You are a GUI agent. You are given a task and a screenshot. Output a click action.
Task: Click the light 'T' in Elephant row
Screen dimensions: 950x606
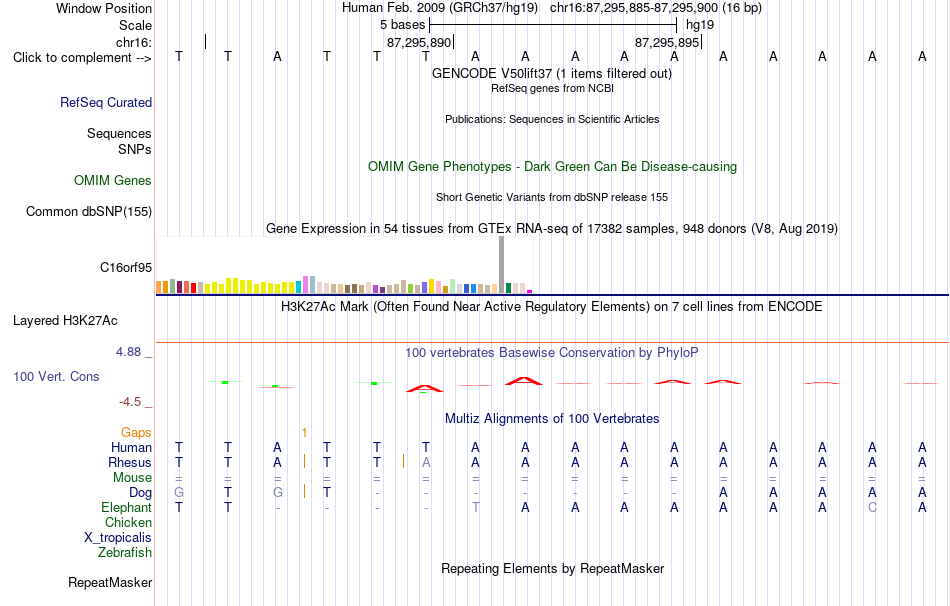[x=476, y=507]
